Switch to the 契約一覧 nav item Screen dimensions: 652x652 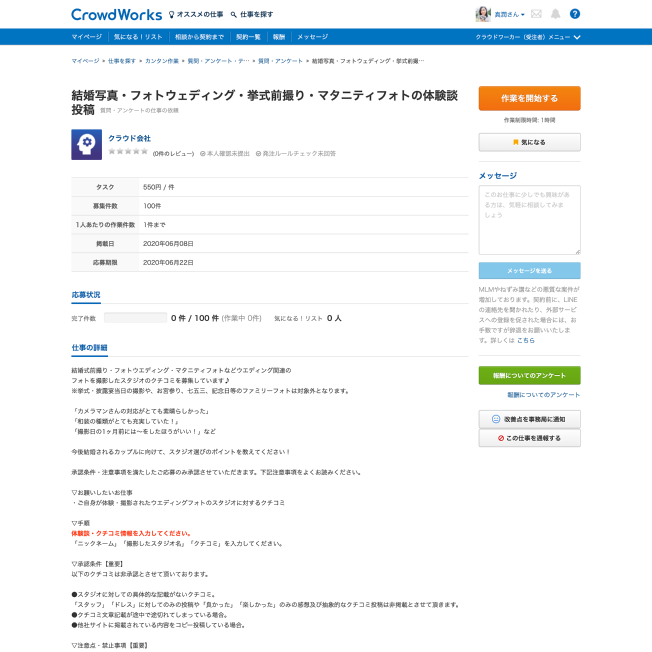248,37
